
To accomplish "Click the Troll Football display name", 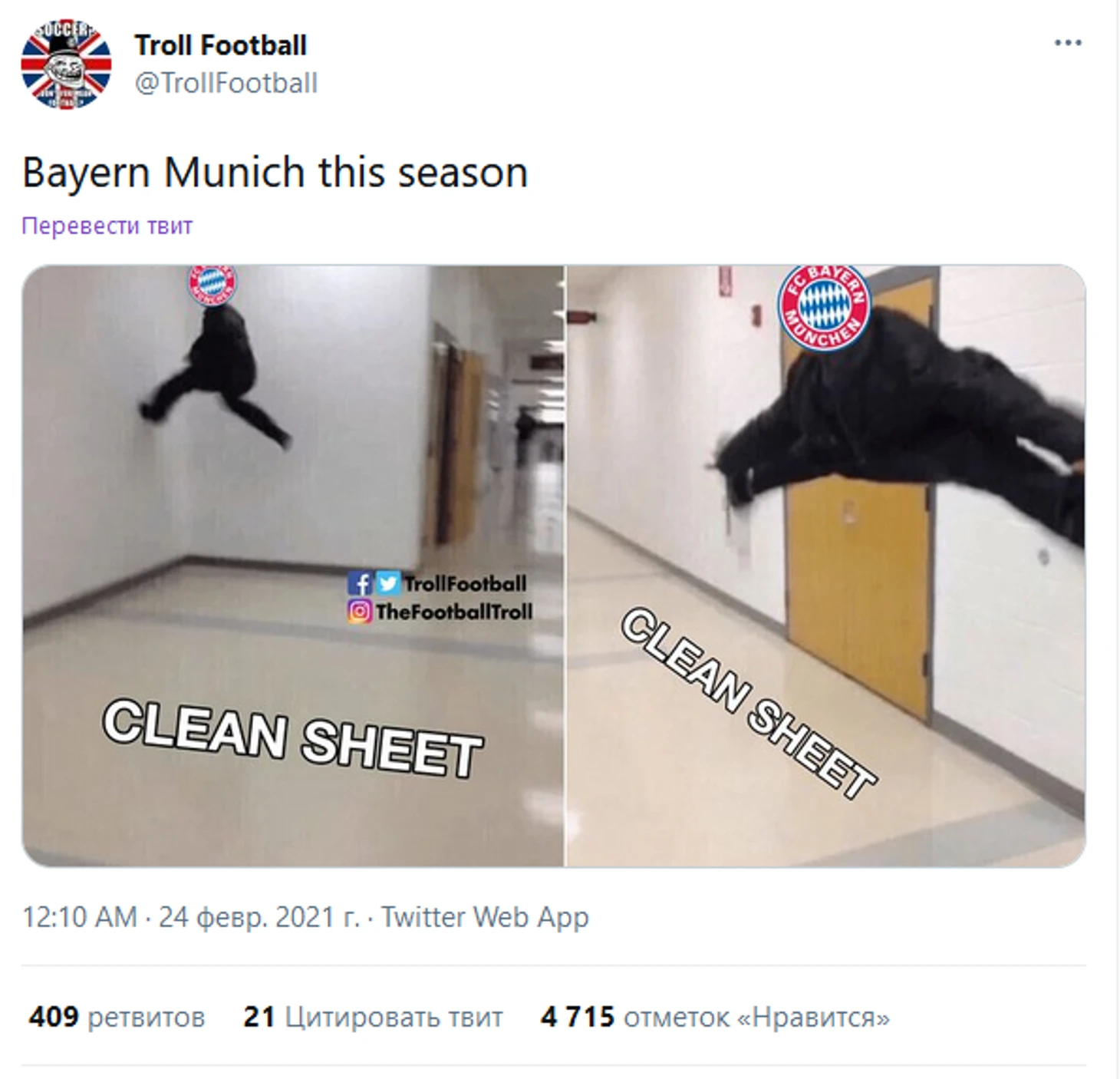I will pos(221,45).
